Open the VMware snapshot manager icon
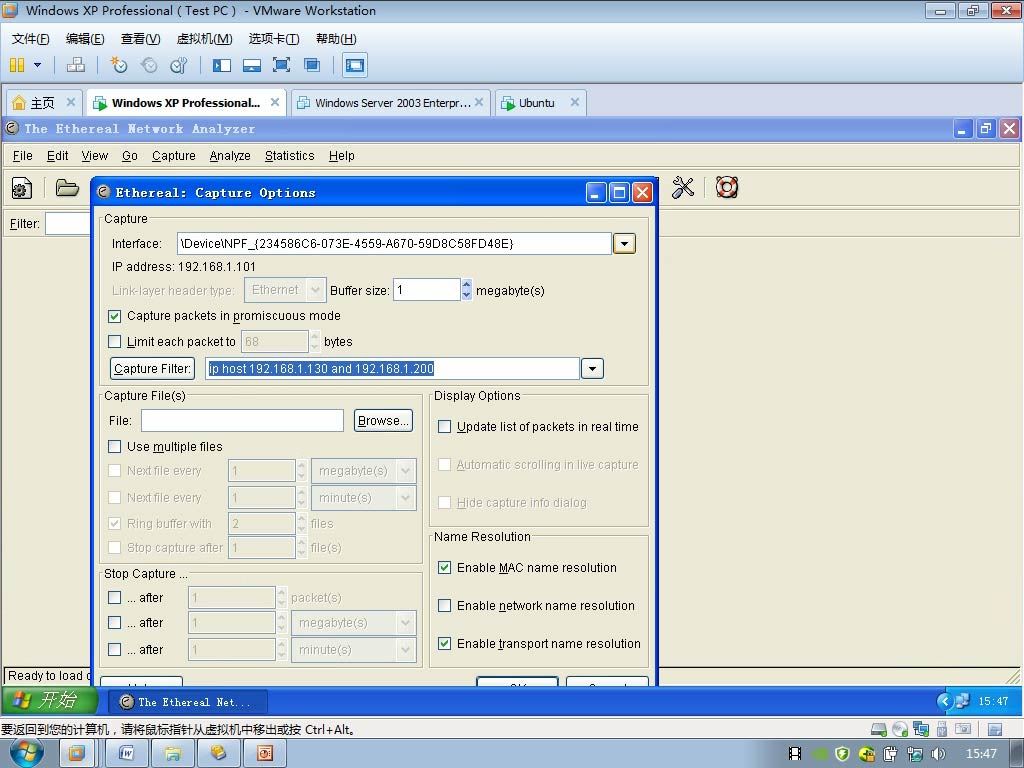Viewport: 1024px width, 768px height. tap(178, 65)
